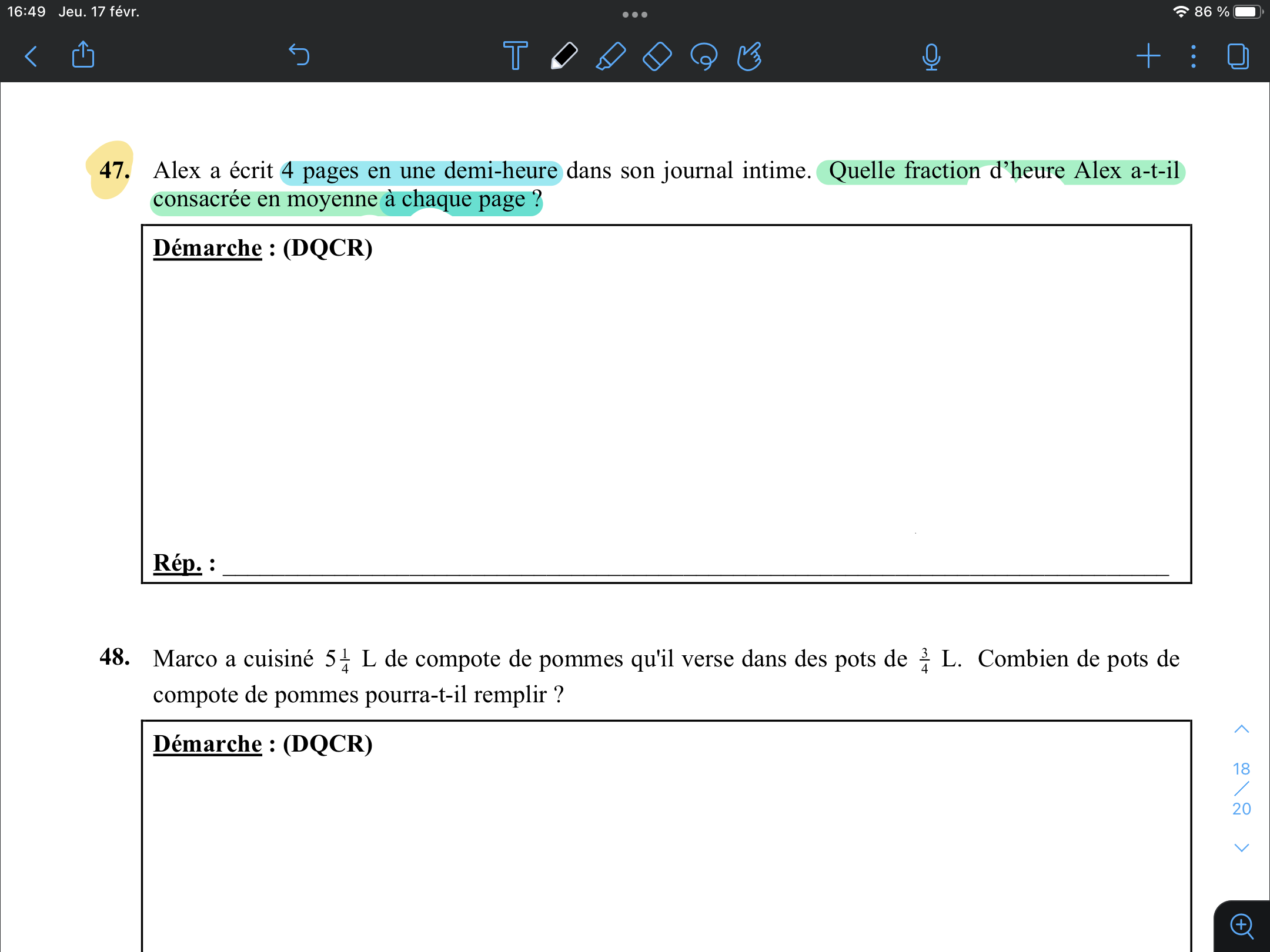Select the Text tool
The height and width of the screenshot is (952, 1270).
(x=515, y=56)
